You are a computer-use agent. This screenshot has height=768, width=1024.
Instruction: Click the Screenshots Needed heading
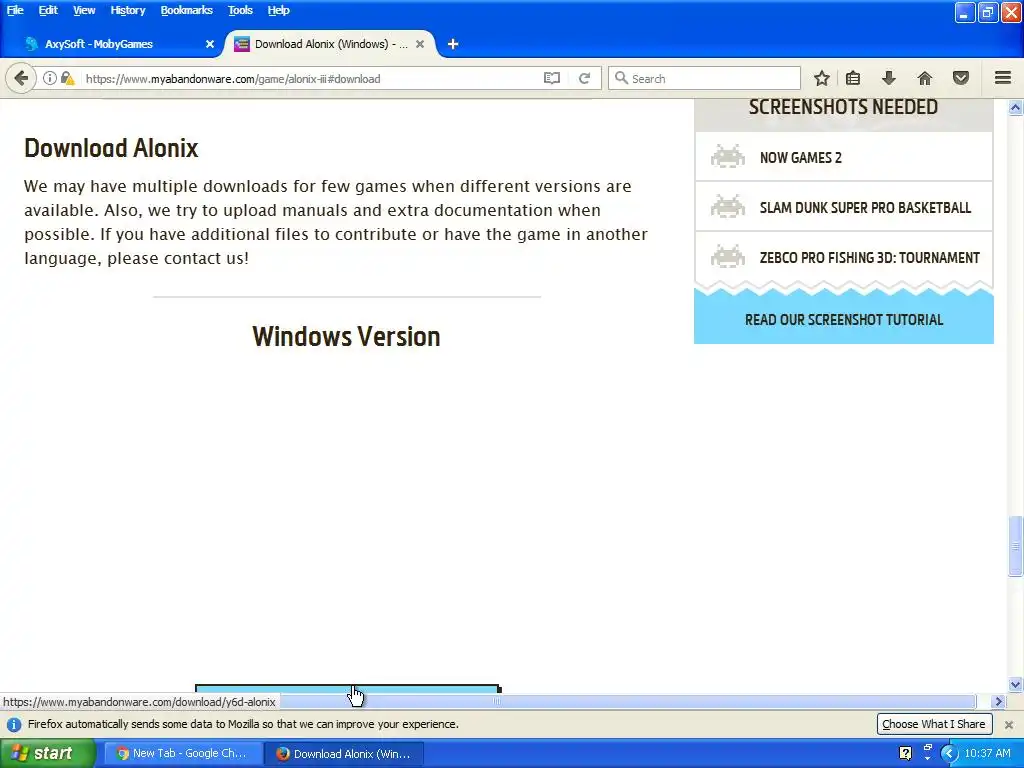click(x=843, y=107)
